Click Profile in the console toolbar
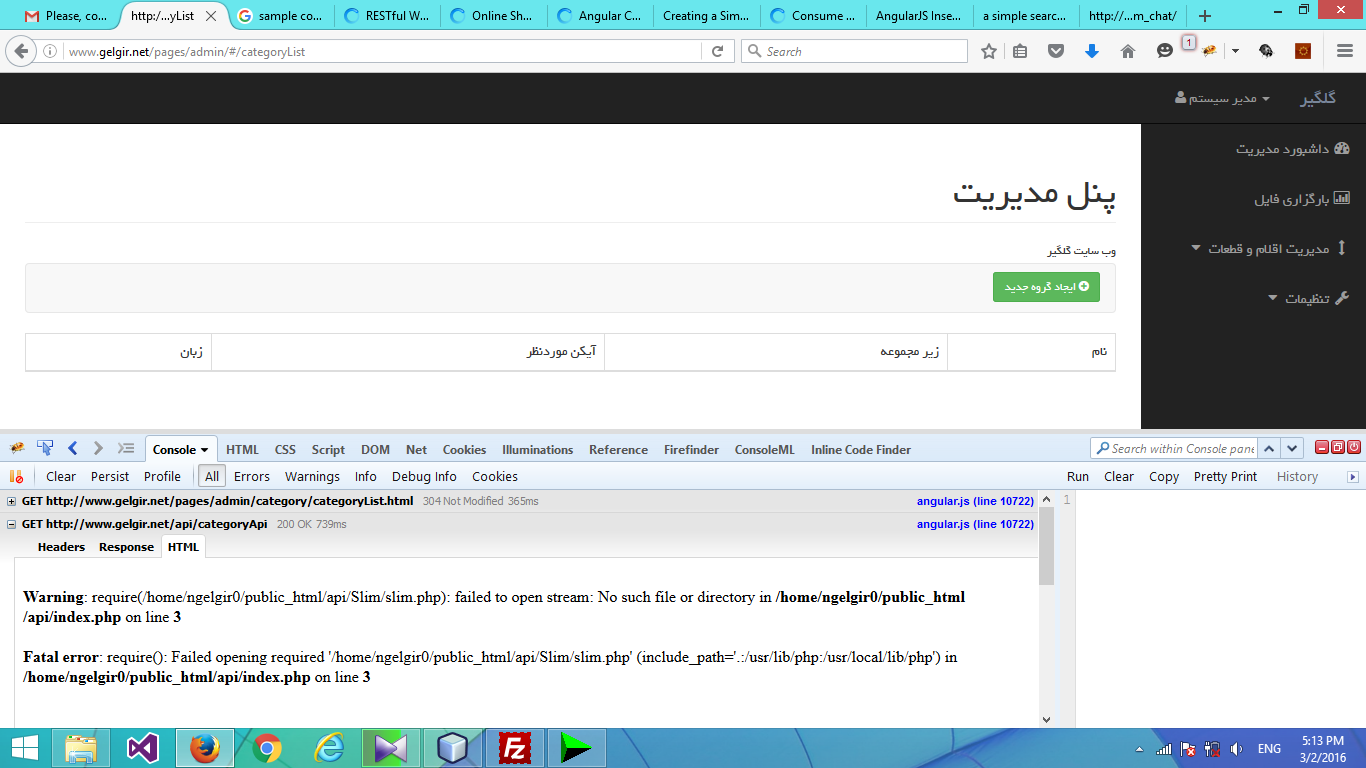This screenshot has height=768, width=1366. [x=162, y=477]
